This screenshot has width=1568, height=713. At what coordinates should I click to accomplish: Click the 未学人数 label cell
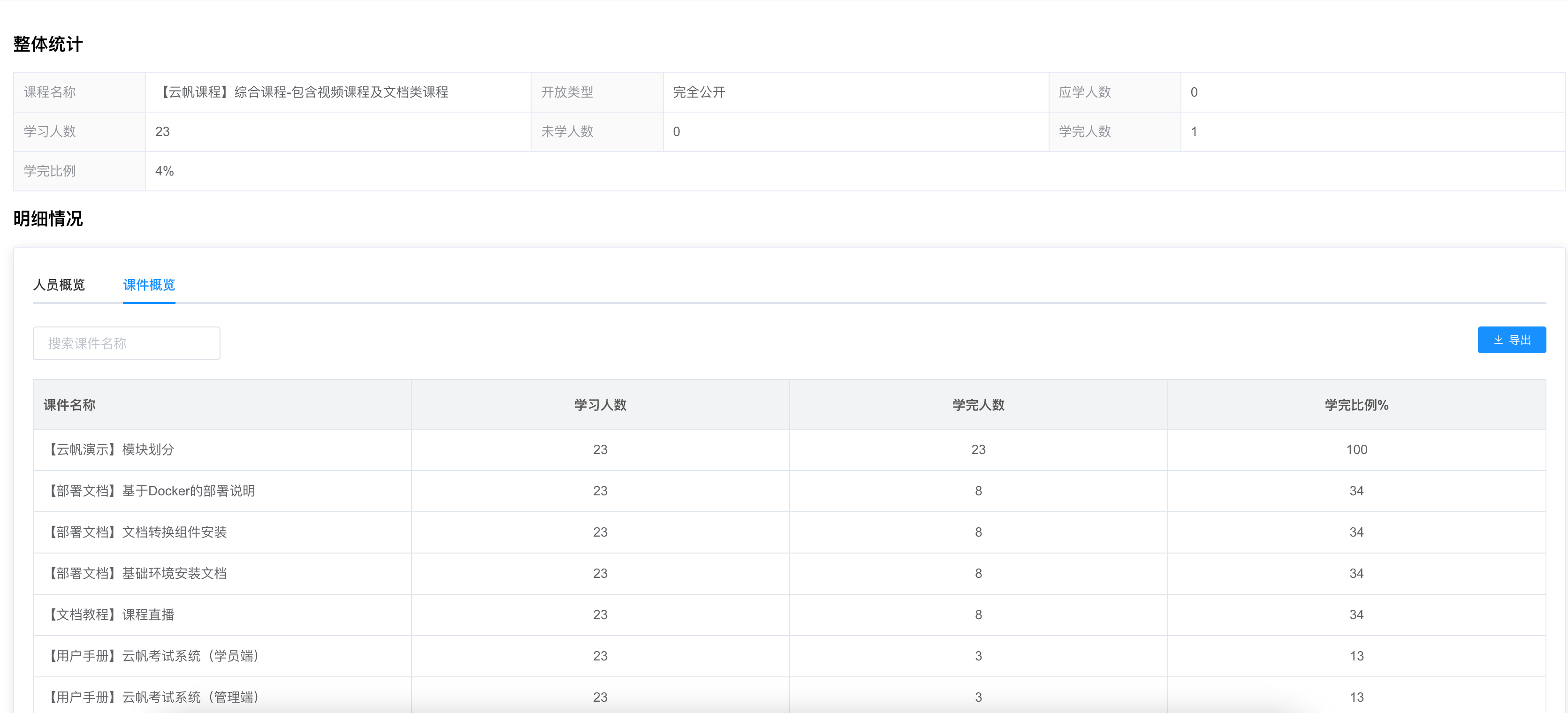[597, 132]
